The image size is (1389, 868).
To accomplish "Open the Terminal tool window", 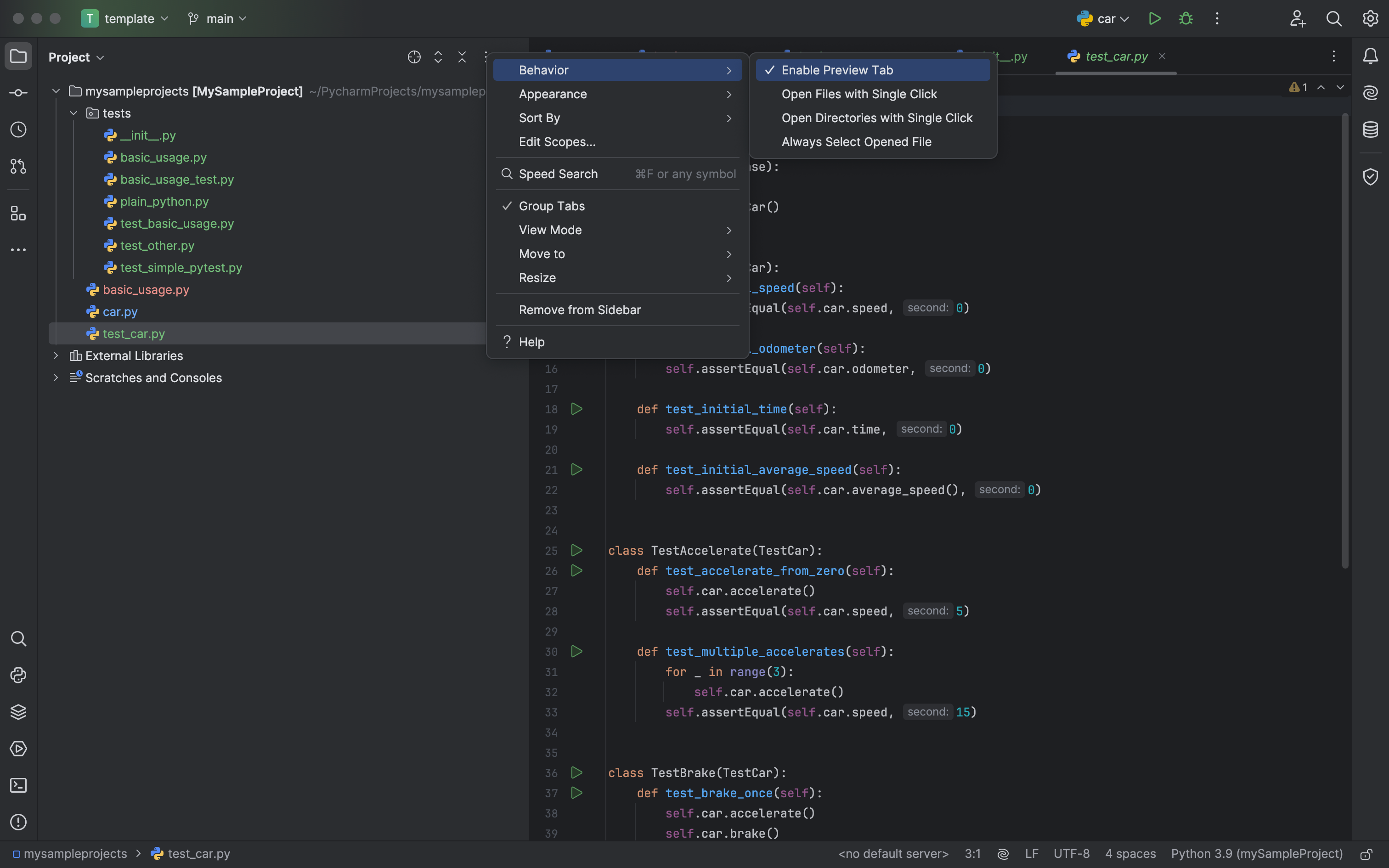I will (x=18, y=785).
